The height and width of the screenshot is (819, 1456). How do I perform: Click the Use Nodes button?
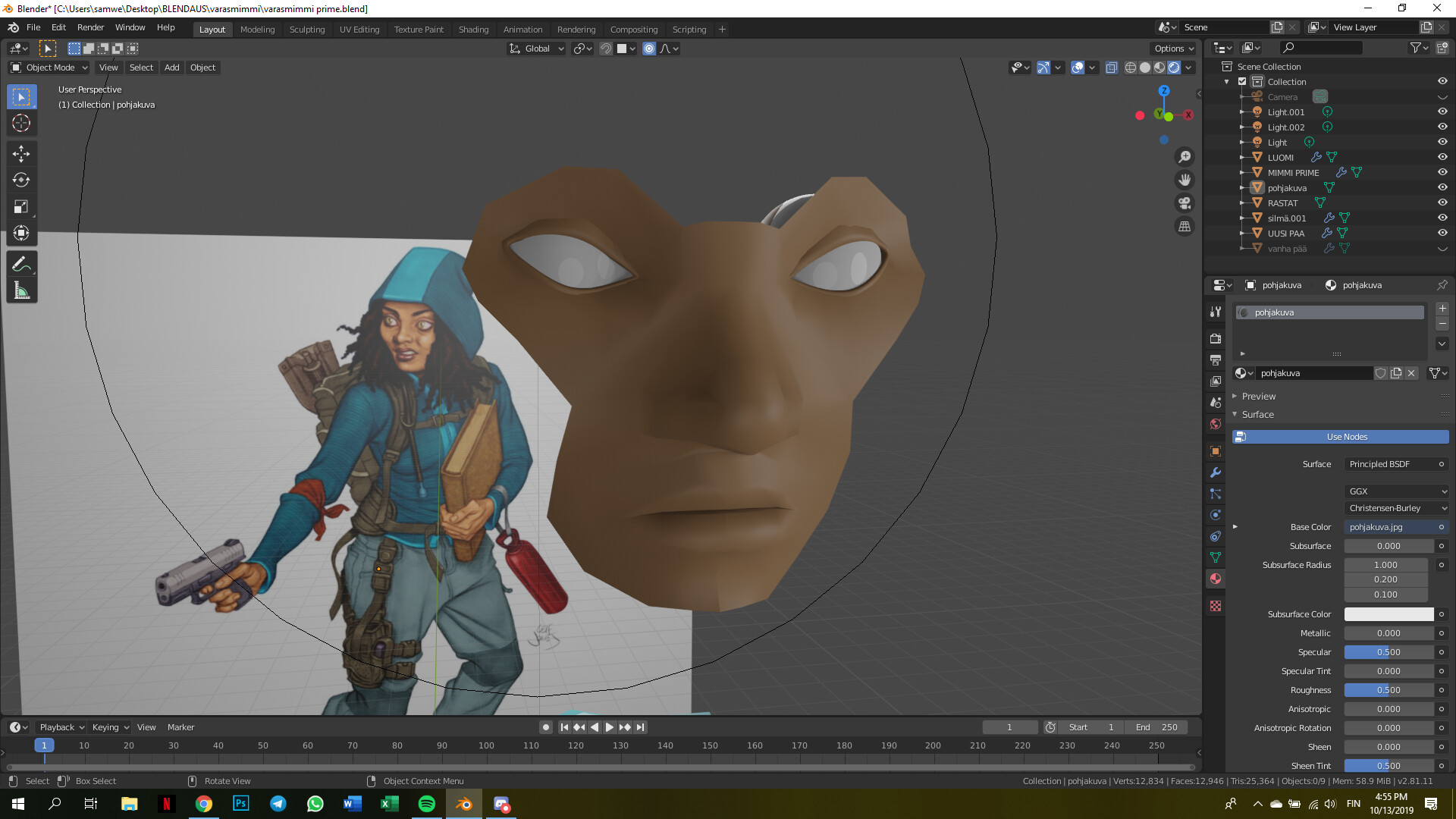tap(1347, 437)
